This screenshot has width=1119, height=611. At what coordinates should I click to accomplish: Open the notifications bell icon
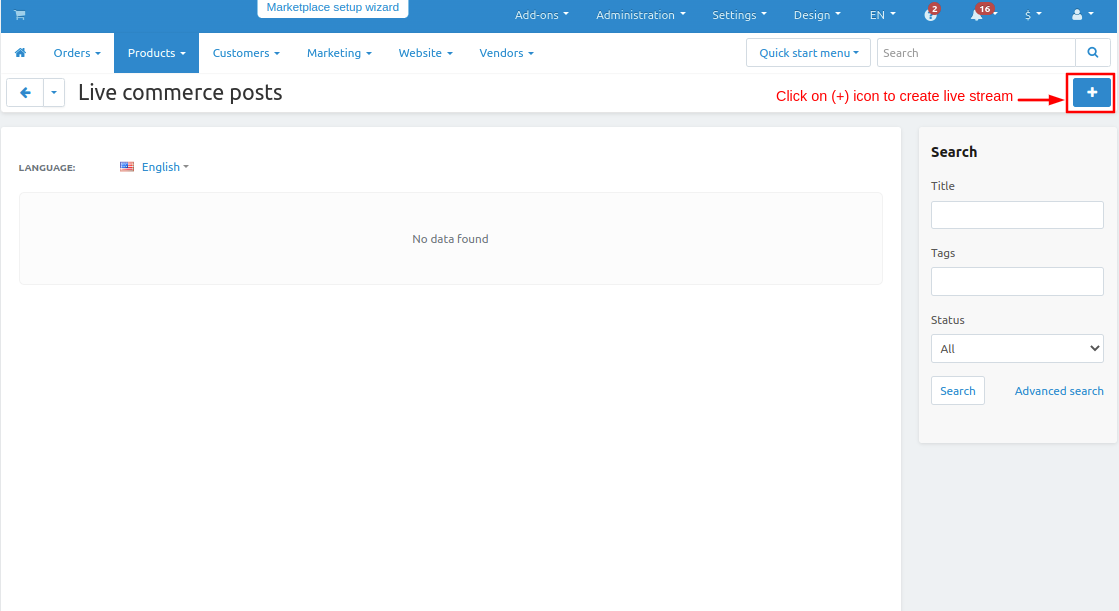pyautogui.click(x=977, y=15)
